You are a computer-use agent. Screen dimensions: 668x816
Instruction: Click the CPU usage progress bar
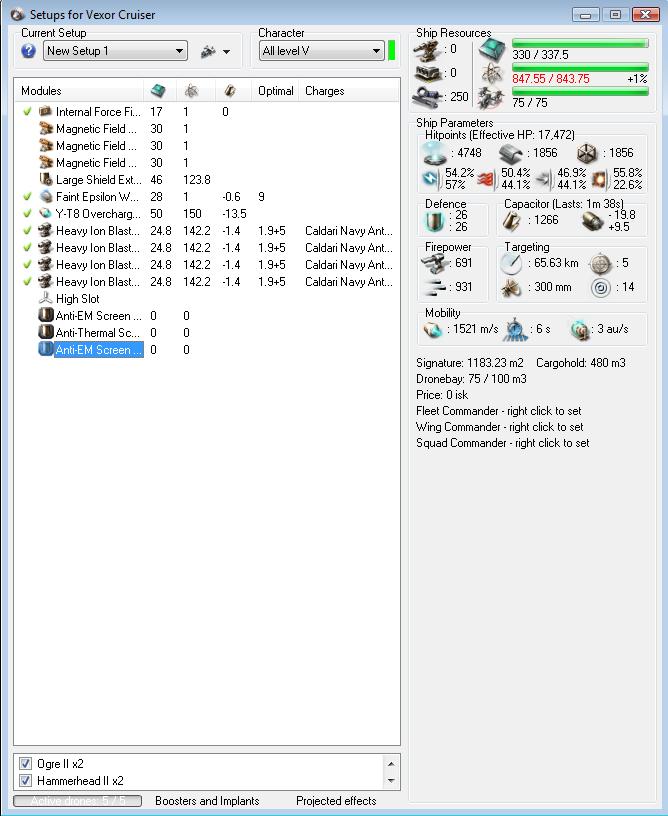[x=580, y=43]
